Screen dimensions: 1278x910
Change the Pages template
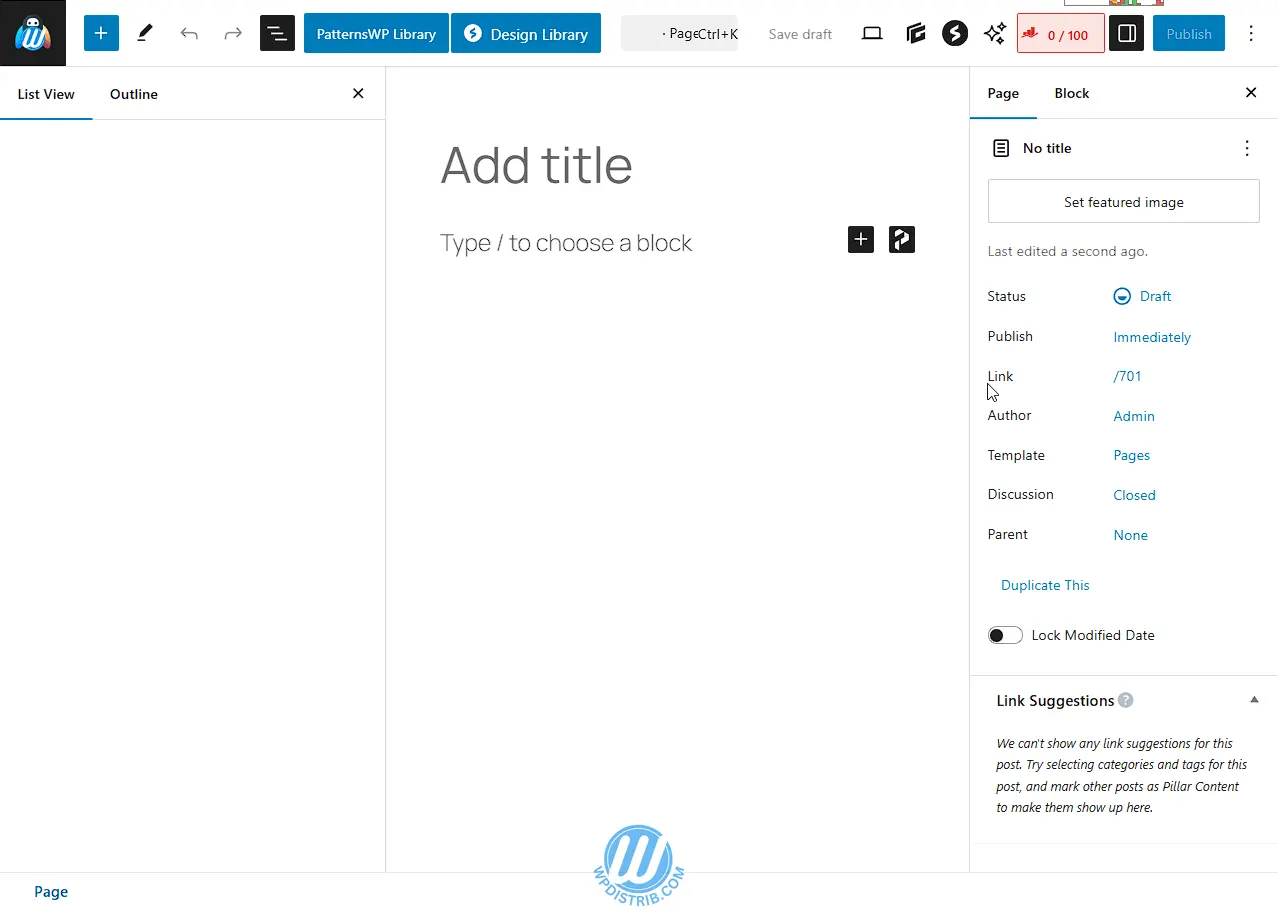coord(1132,455)
